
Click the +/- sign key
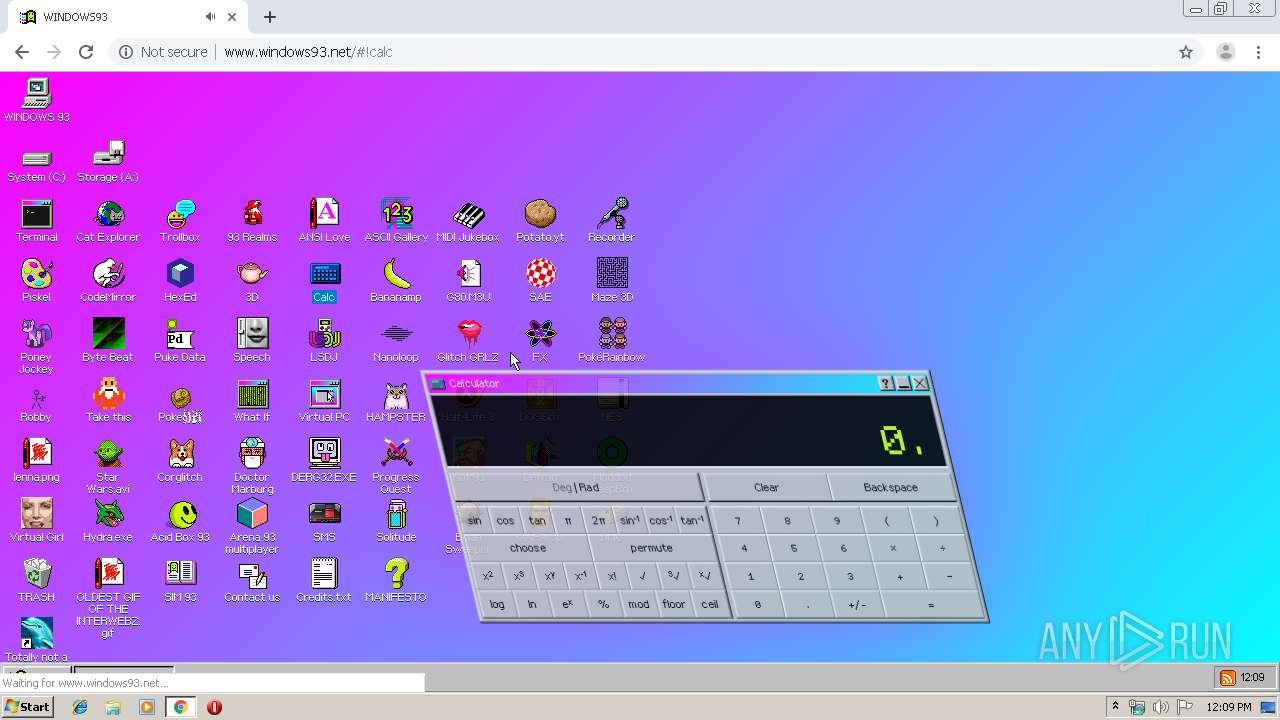pyautogui.click(x=857, y=605)
